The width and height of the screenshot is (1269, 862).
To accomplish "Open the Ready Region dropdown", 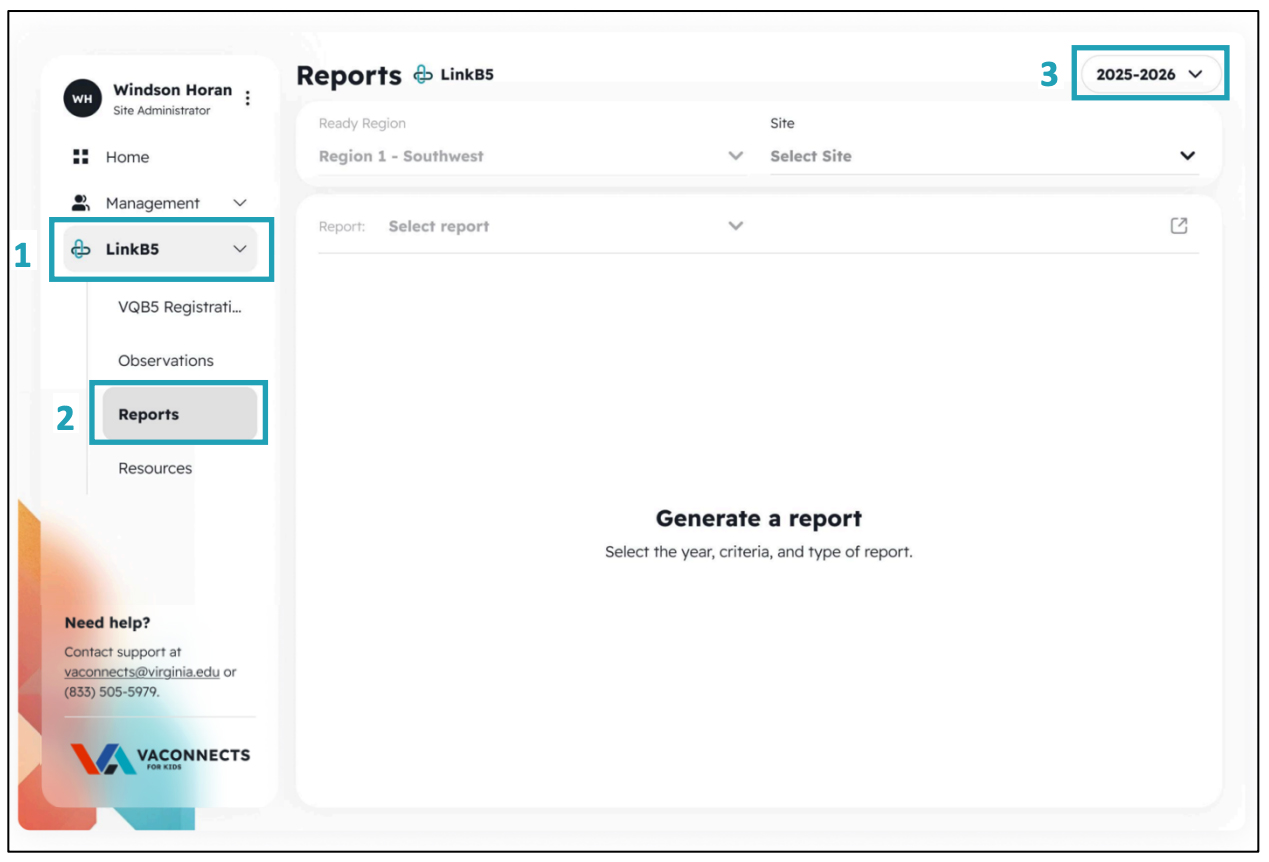I will point(531,156).
